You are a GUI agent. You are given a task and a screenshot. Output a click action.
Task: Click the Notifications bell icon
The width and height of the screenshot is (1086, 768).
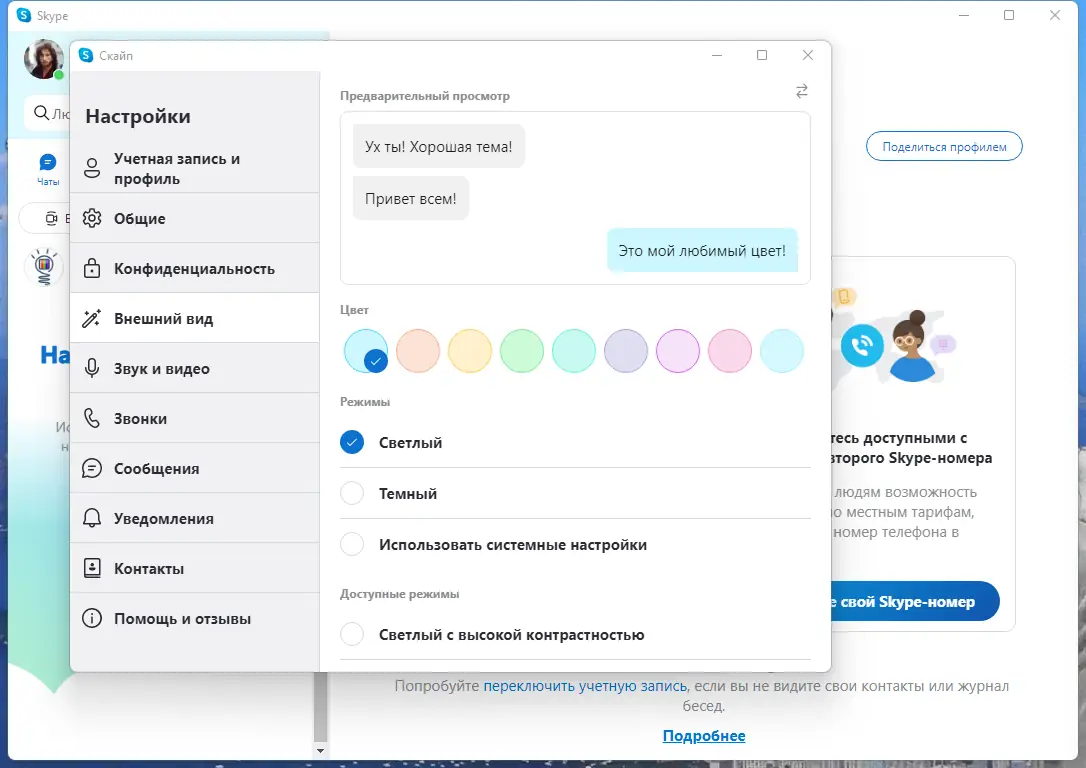point(92,518)
